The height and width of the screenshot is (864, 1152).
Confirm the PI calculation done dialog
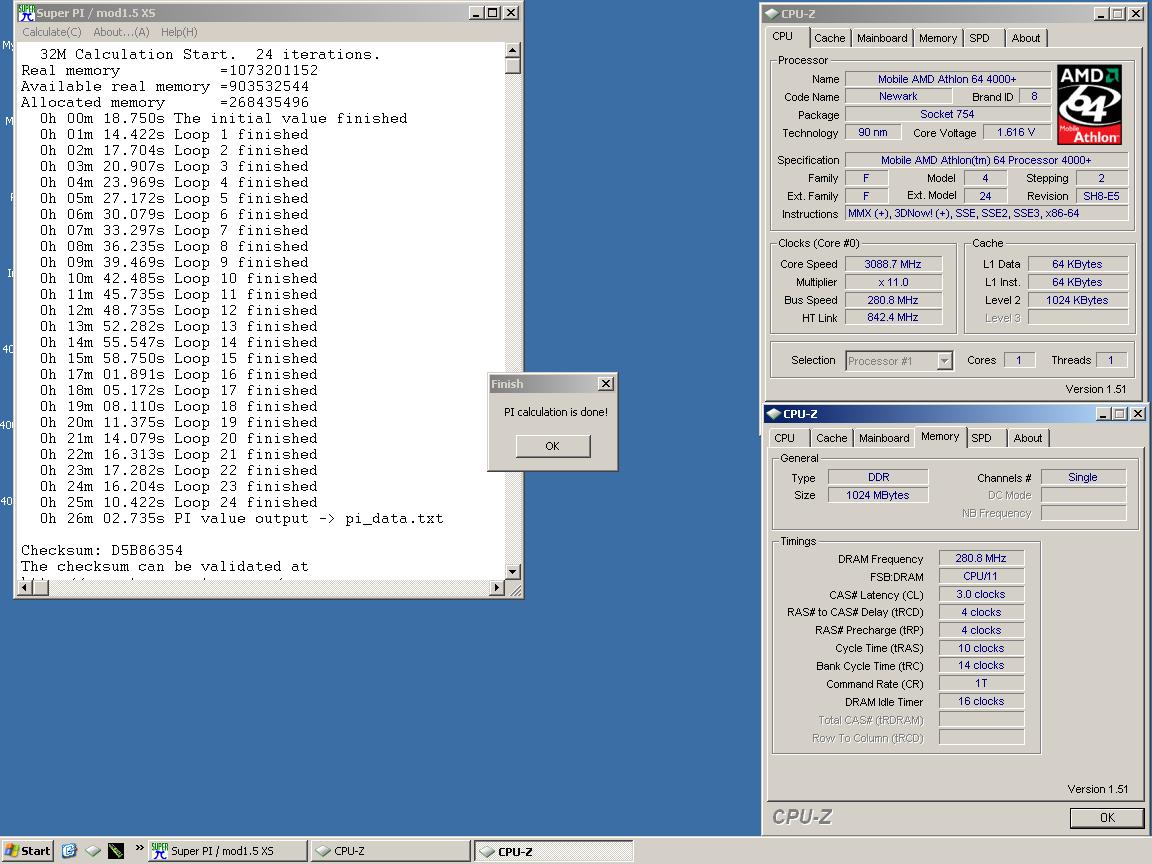(552, 446)
